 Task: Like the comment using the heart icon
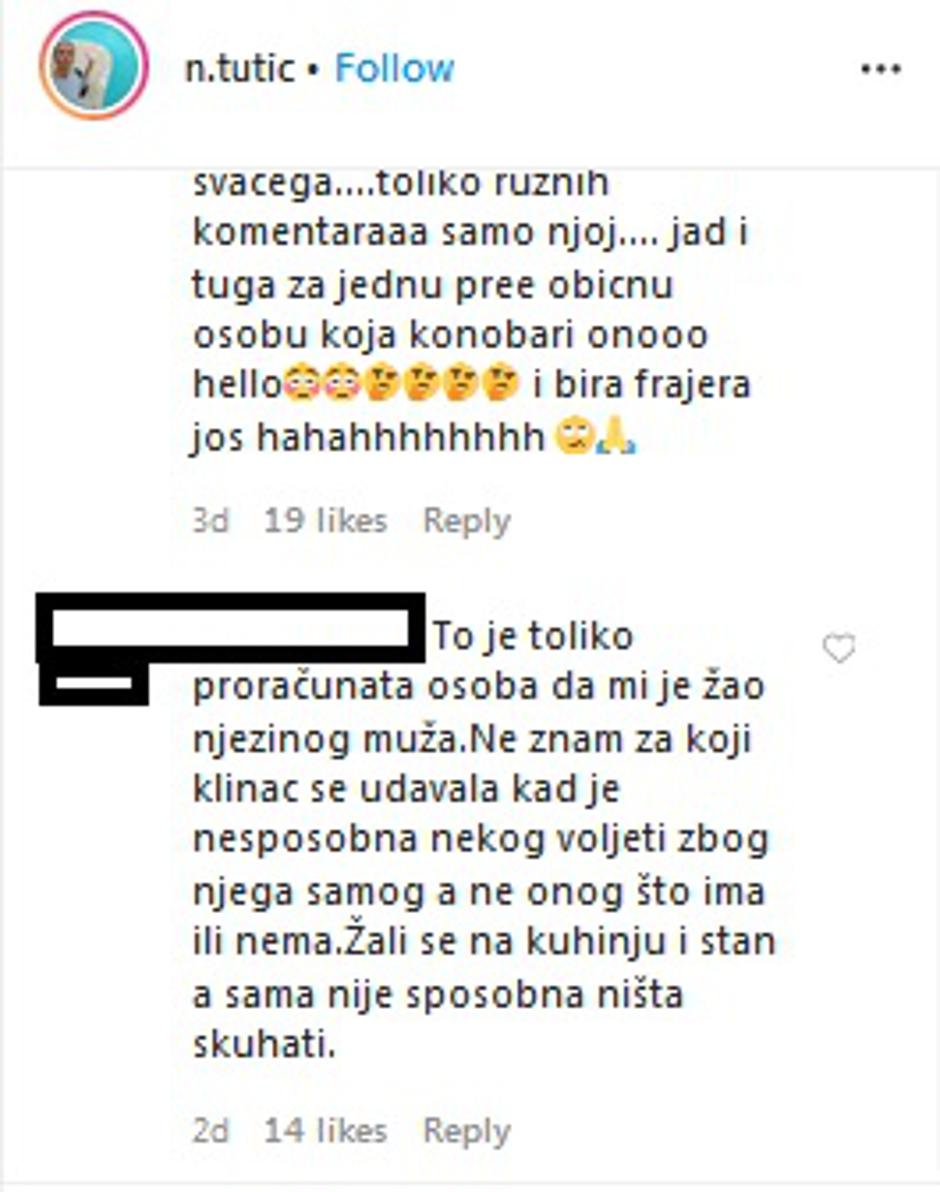[x=839, y=648]
